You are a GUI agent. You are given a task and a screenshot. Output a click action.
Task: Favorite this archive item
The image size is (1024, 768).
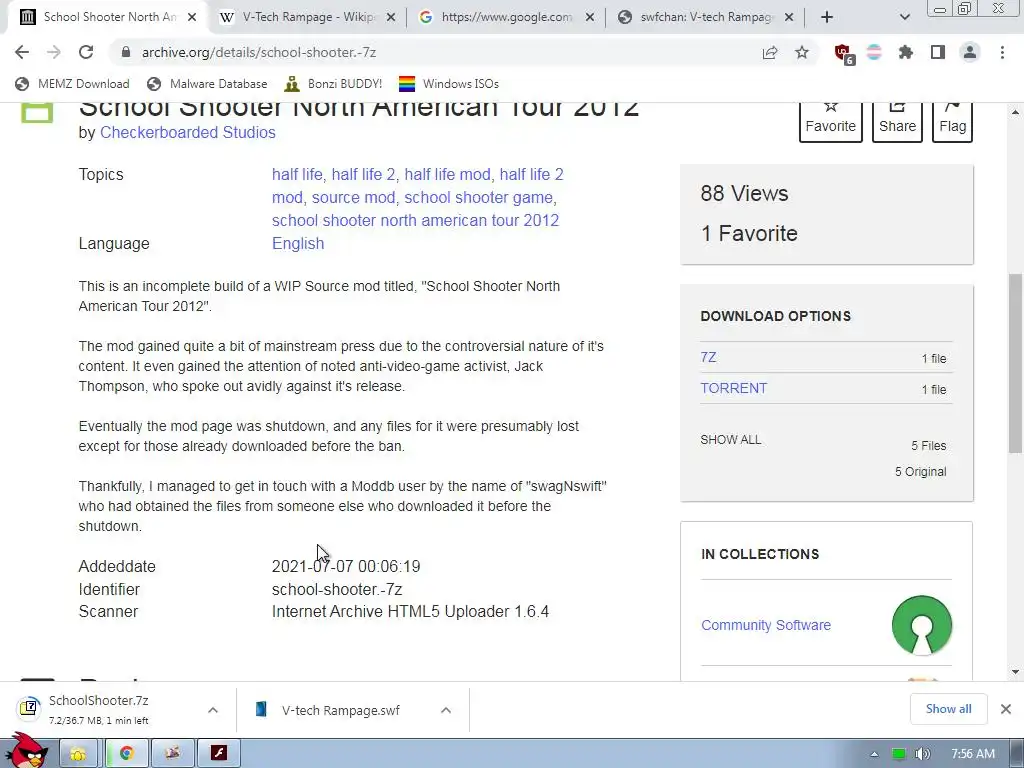[x=830, y=120]
